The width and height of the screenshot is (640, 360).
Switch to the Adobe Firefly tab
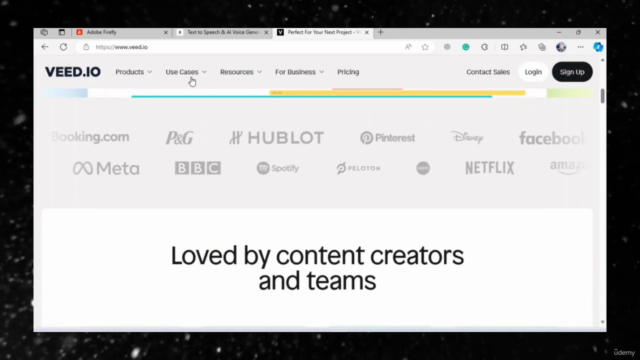pos(122,32)
